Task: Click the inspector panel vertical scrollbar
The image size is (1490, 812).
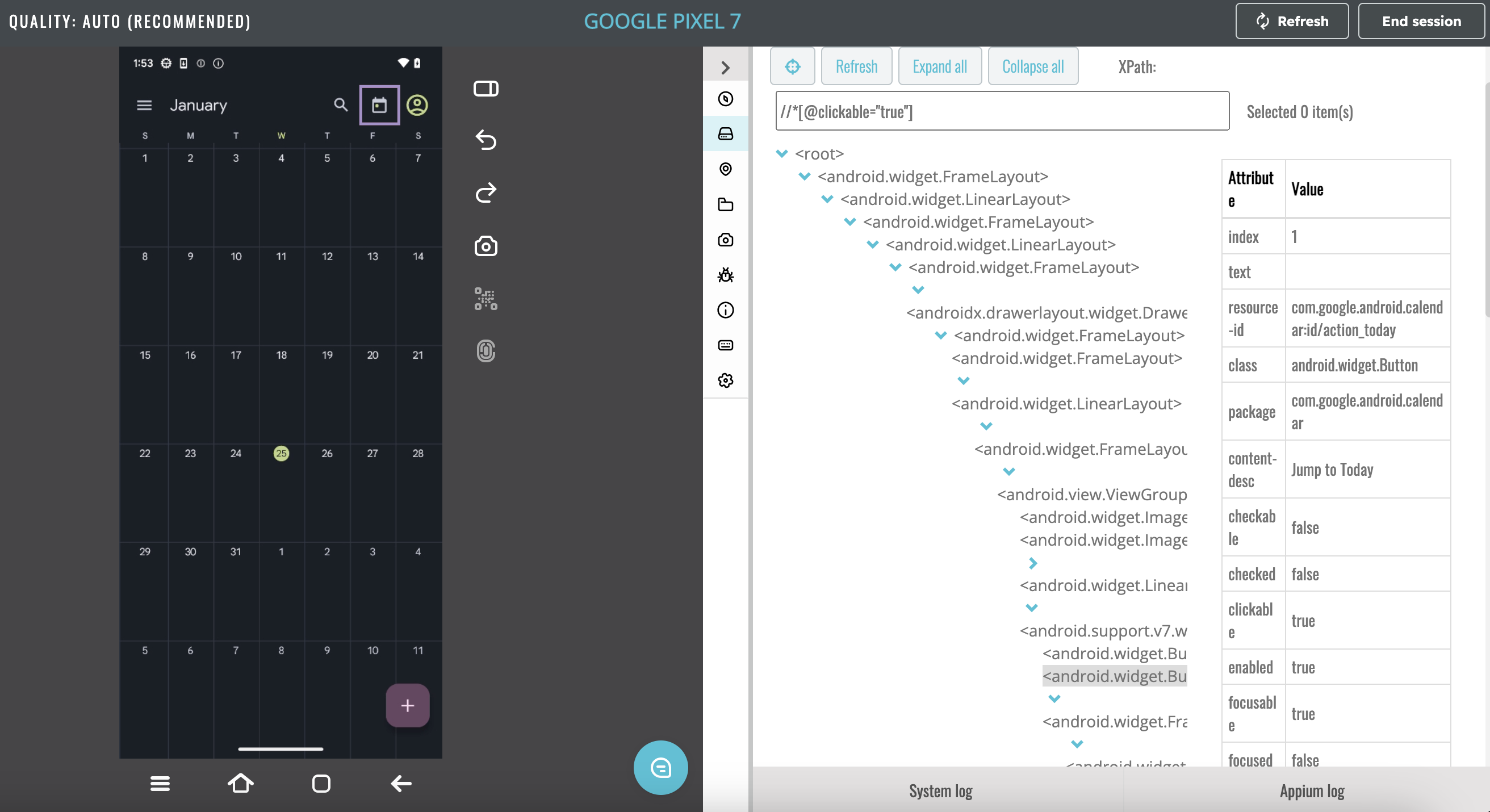Action: click(x=1487, y=199)
